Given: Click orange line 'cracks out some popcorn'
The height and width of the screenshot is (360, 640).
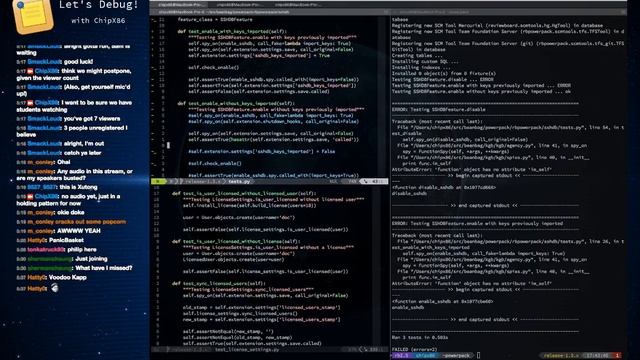Looking at the screenshot, I should (91, 222).
